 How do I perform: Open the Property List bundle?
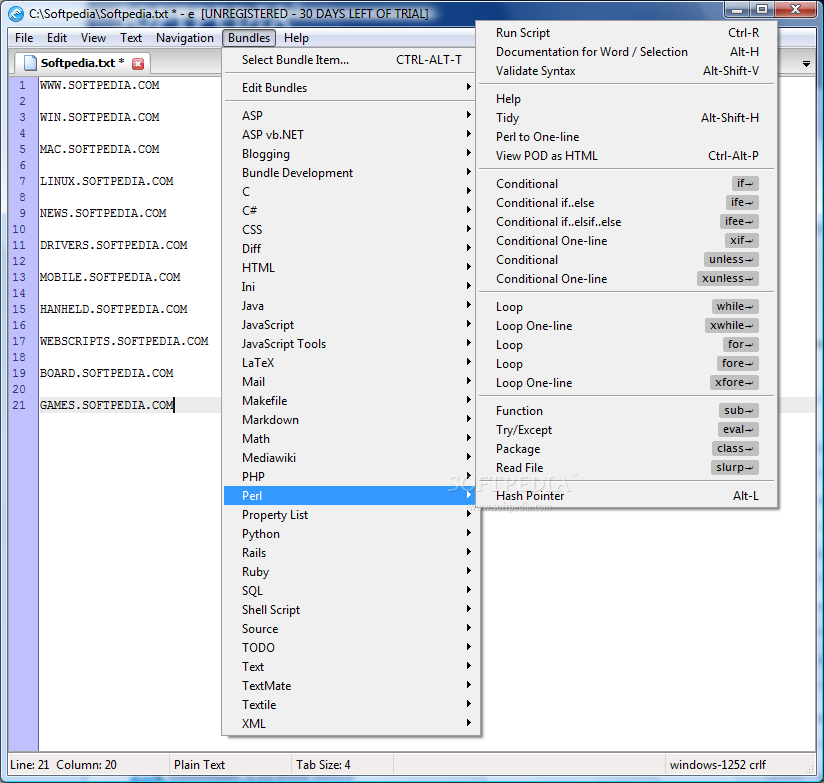point(351,515)
